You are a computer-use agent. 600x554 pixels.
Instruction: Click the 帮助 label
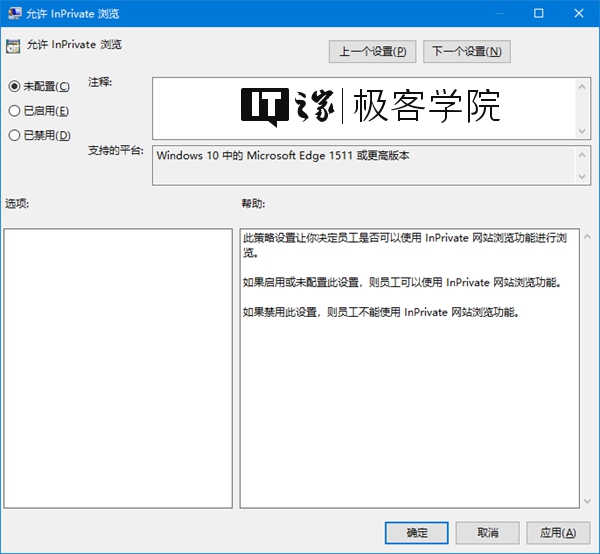coord(253,203)
